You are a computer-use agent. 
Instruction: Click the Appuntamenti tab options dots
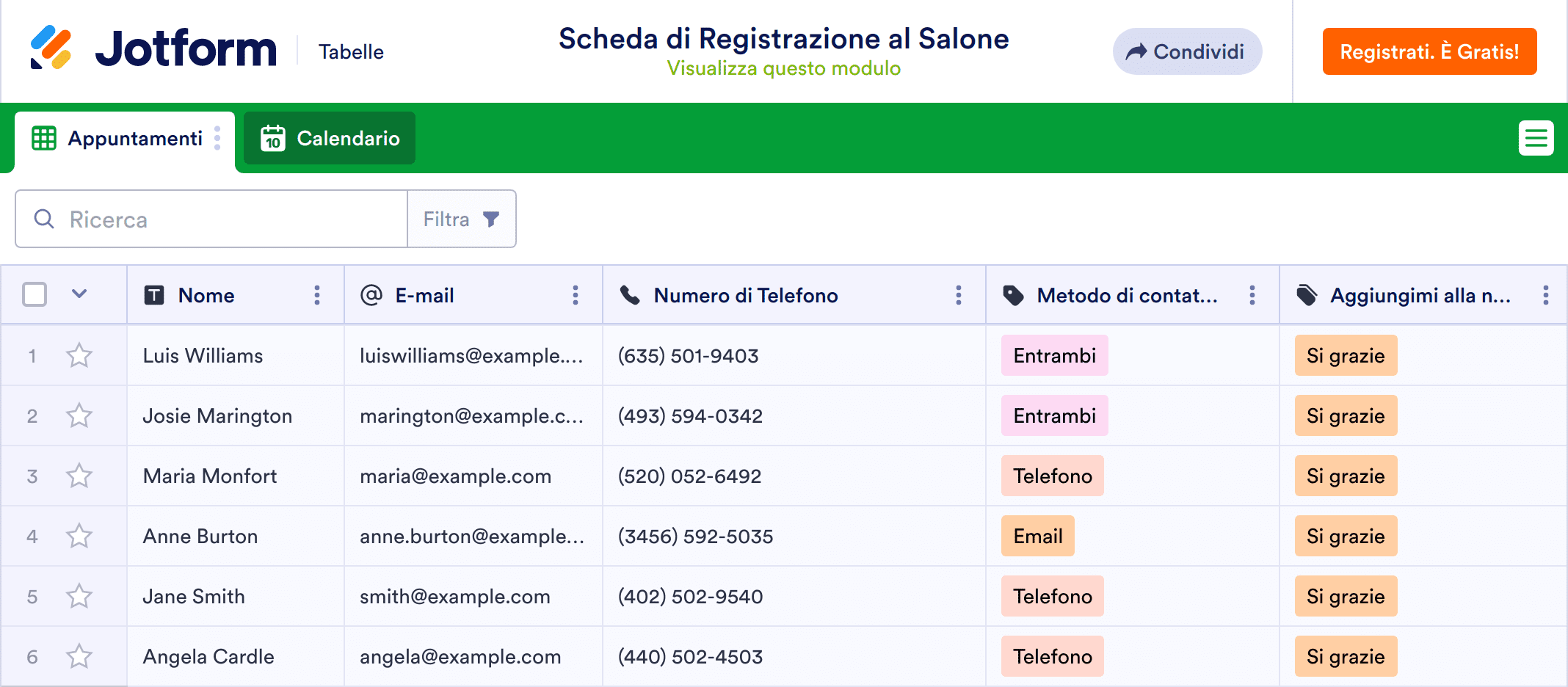click(217, 138)
